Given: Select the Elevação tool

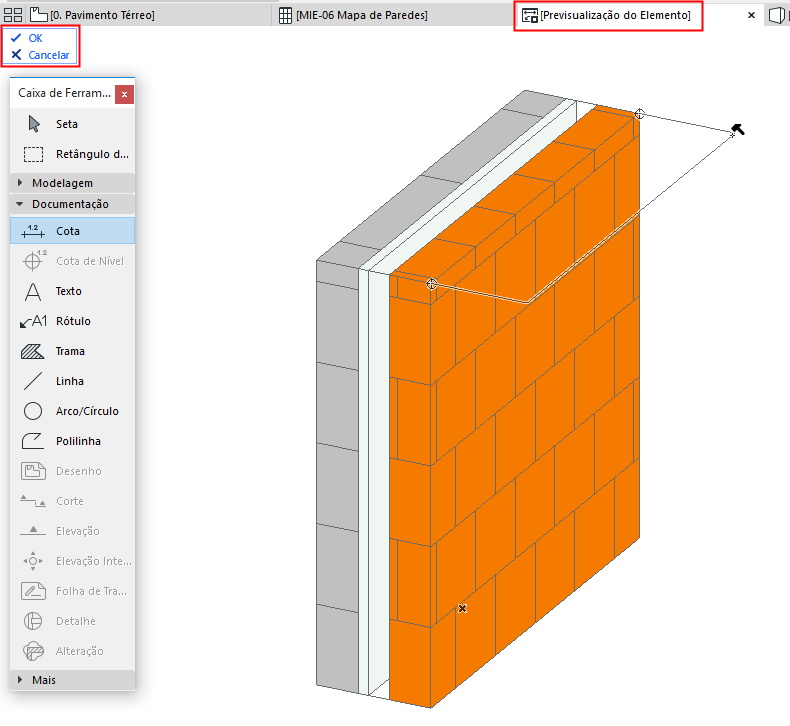Looking at the screenshot, I should pyautogui.click(x=72, y=531).
